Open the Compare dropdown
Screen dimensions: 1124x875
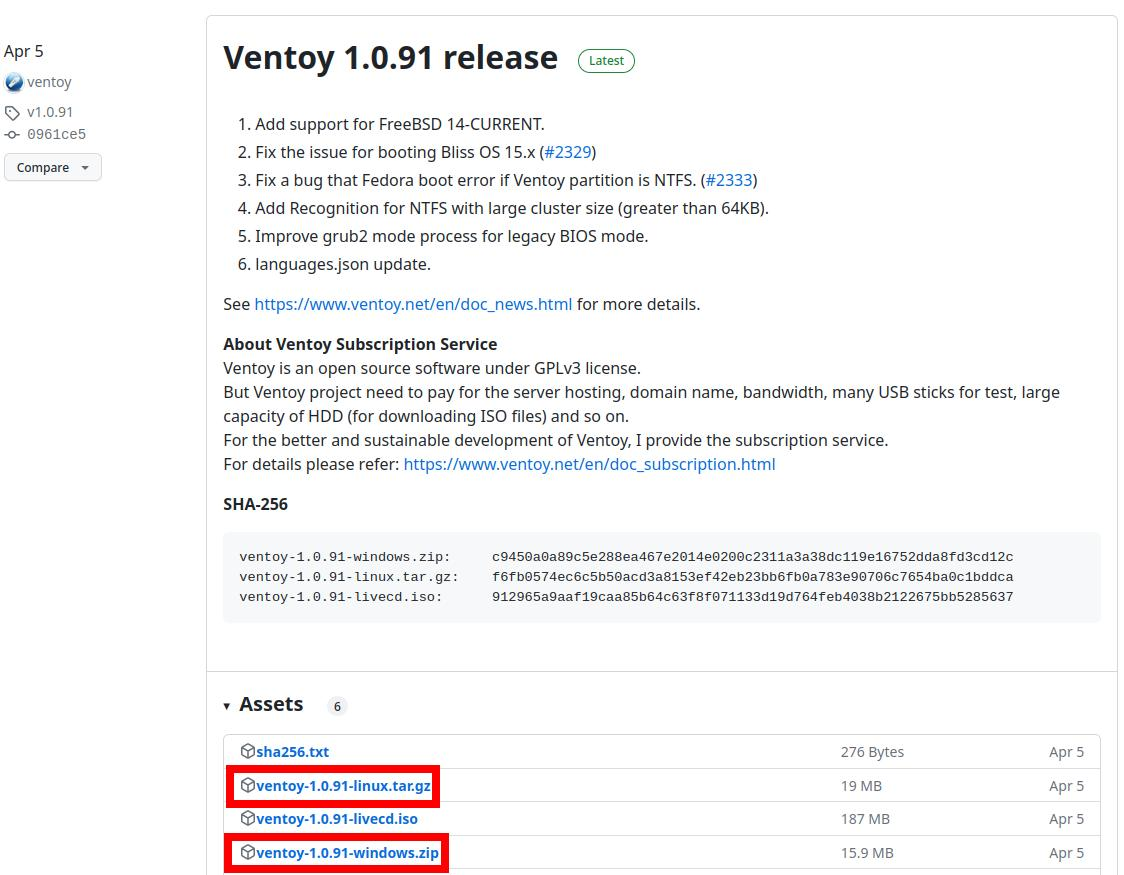(52, 168)
